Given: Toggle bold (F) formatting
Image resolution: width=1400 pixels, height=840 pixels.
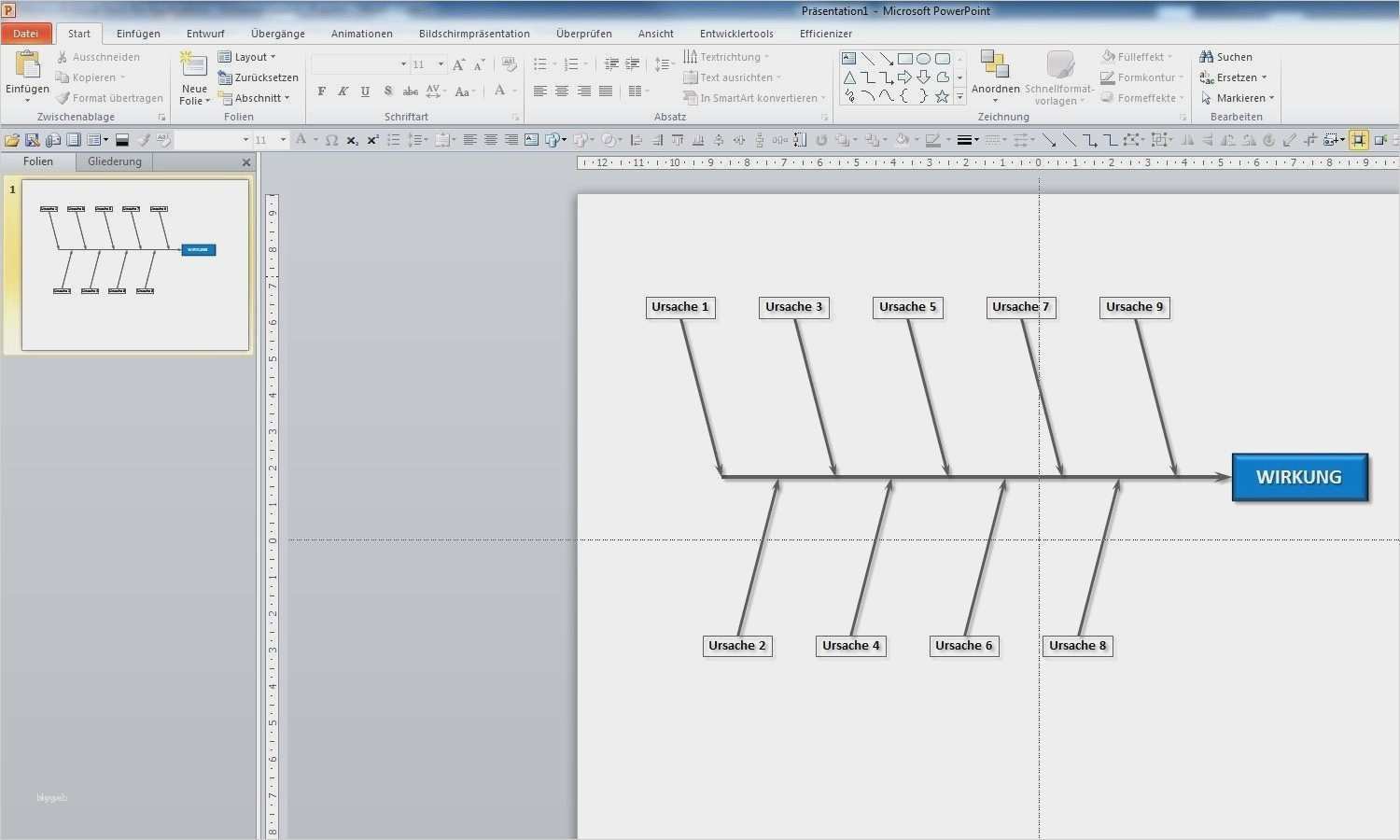Looking at the screenshot, I should 321,91.
